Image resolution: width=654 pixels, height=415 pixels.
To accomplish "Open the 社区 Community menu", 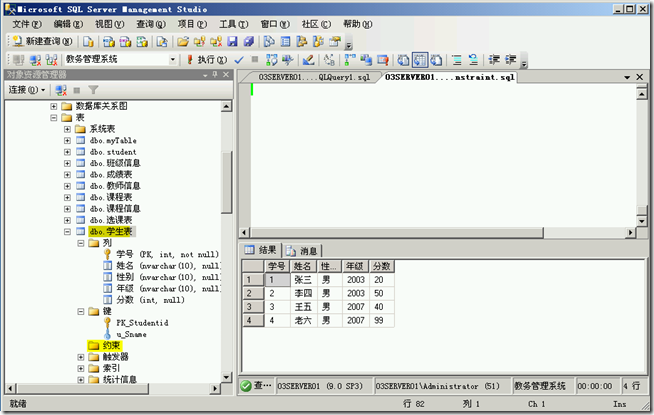I will pos(316,24).
